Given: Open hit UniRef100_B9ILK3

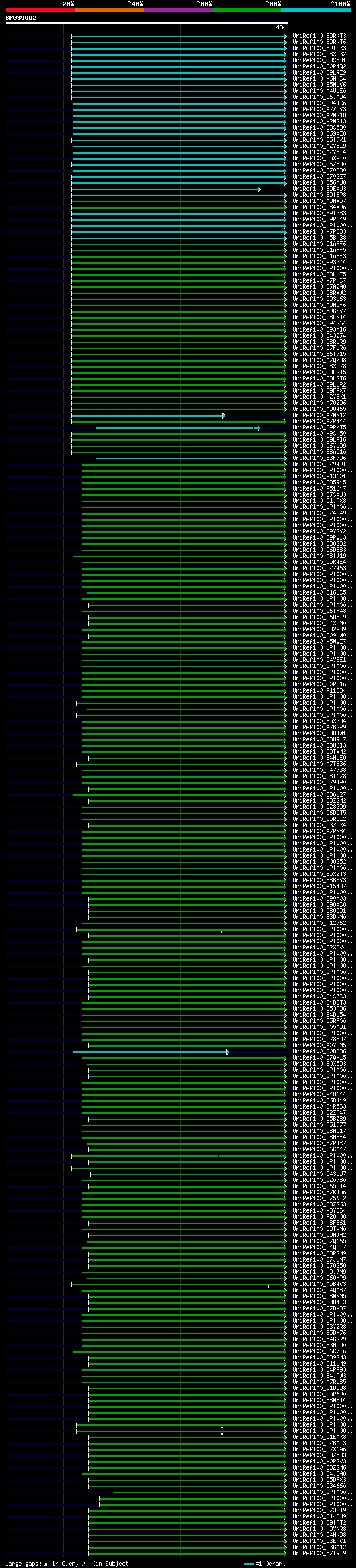Looking at the screenshot, I should (x=319, y=48).
